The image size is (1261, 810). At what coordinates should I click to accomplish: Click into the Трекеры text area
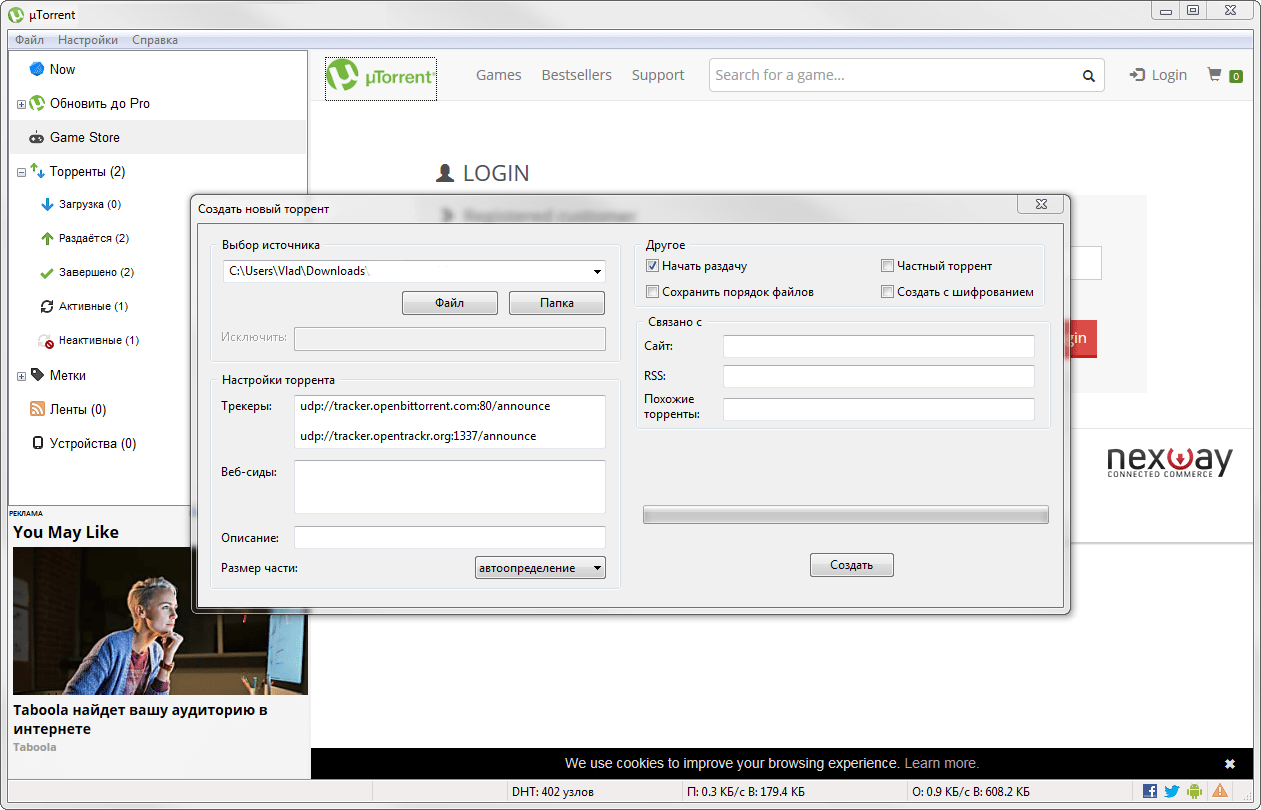pos(450,422)
